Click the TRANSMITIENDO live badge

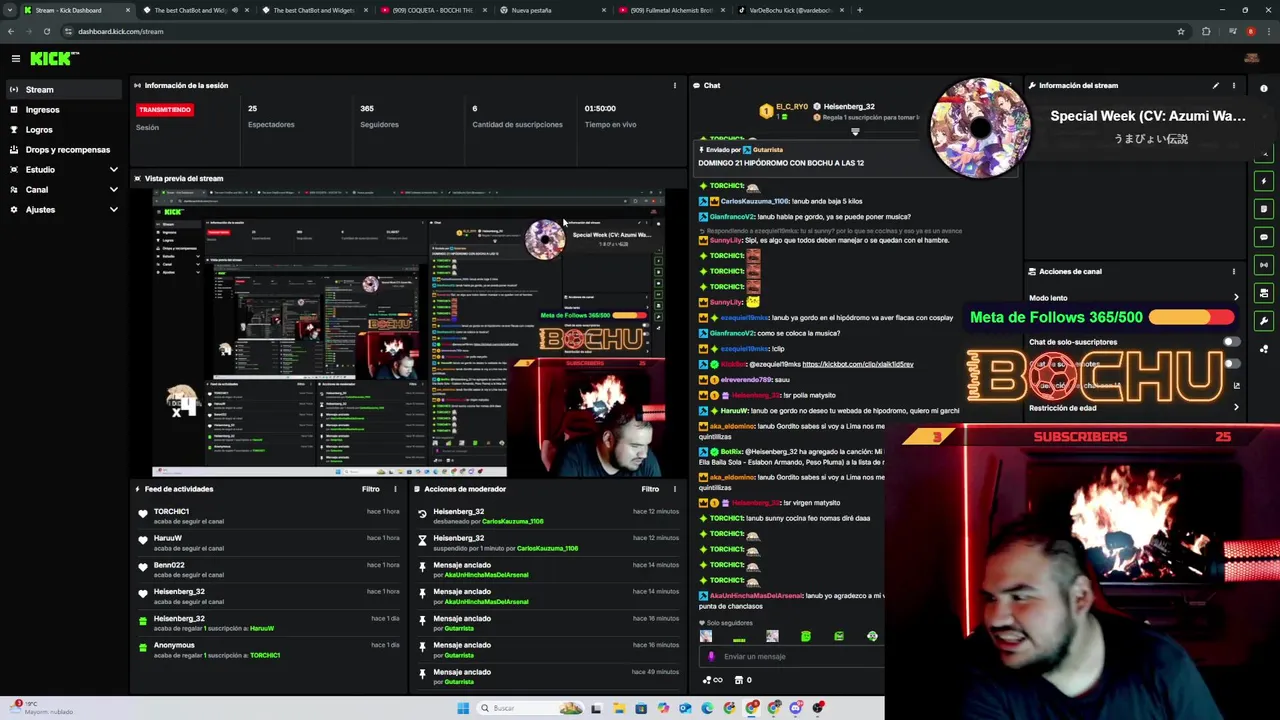coord(165,109)
